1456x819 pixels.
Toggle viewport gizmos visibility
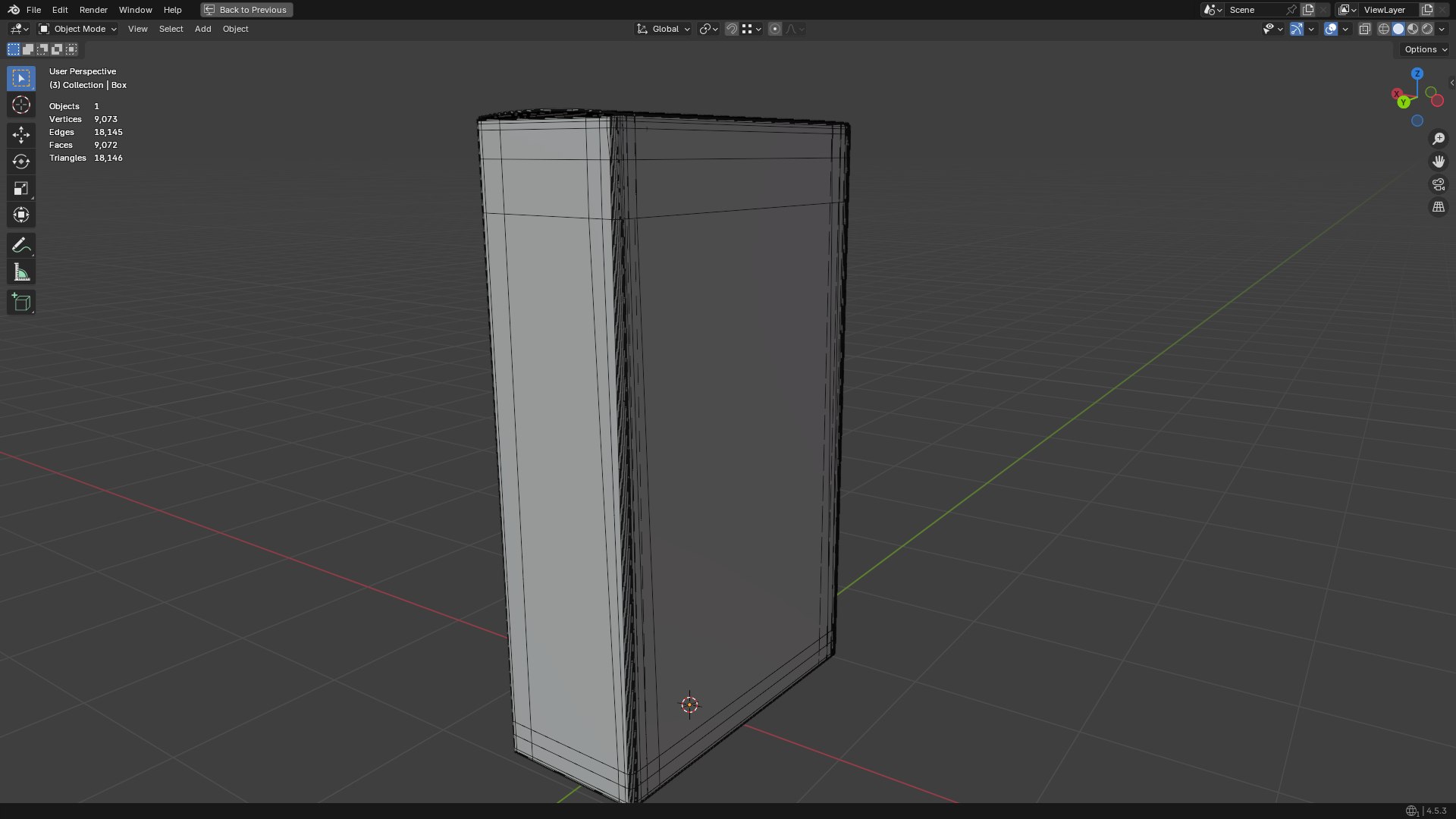coord(1297,29)
